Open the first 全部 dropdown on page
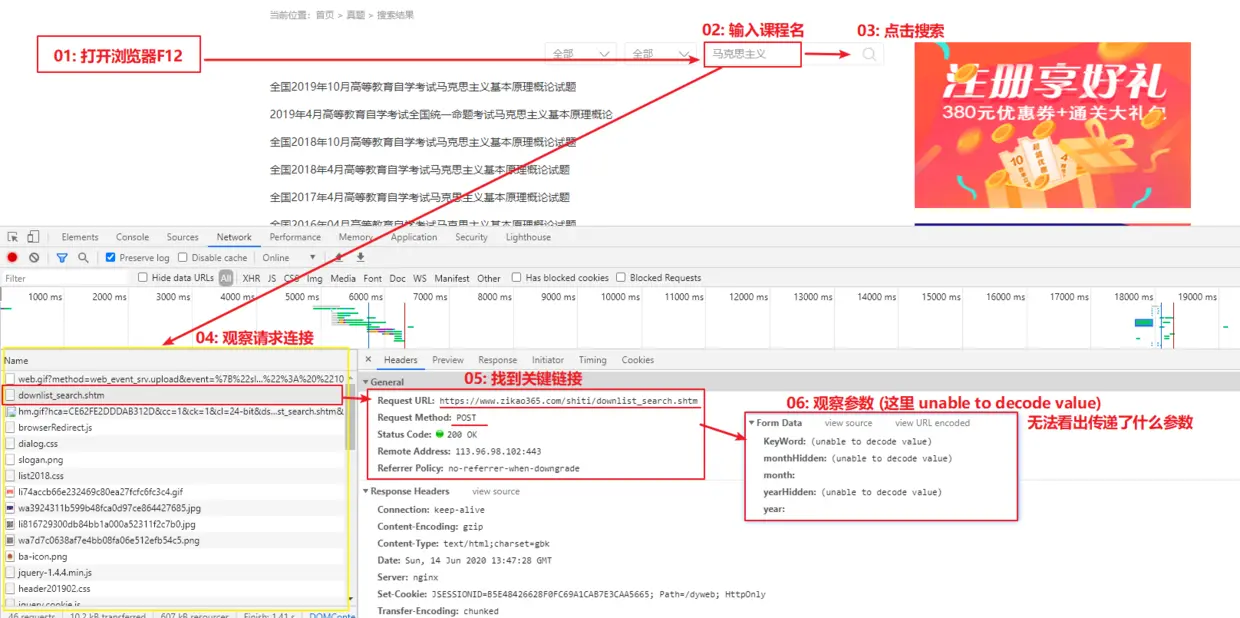1240x618 pixels. click(x=581, y=54)
